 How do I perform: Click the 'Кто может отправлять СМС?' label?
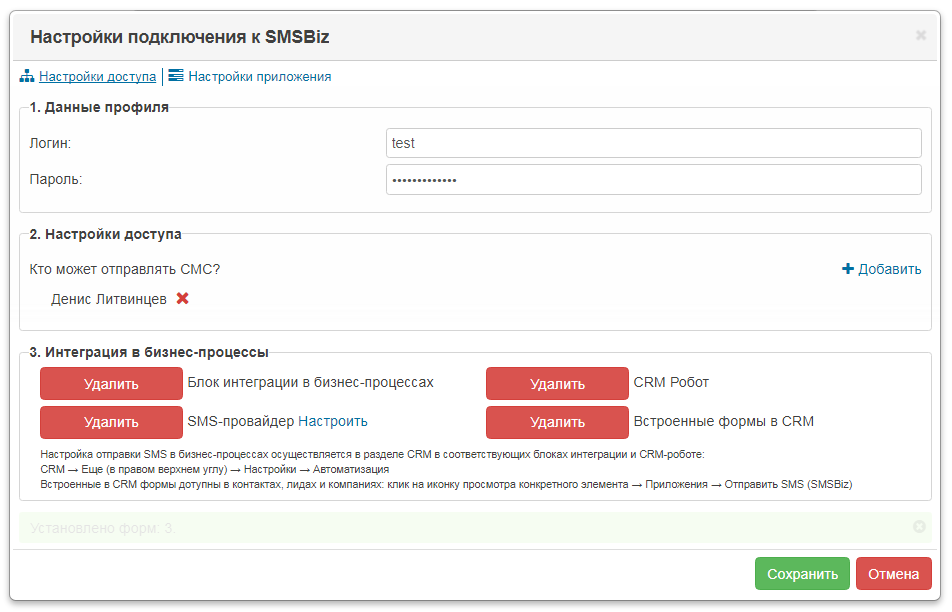[x=124, y=269]
